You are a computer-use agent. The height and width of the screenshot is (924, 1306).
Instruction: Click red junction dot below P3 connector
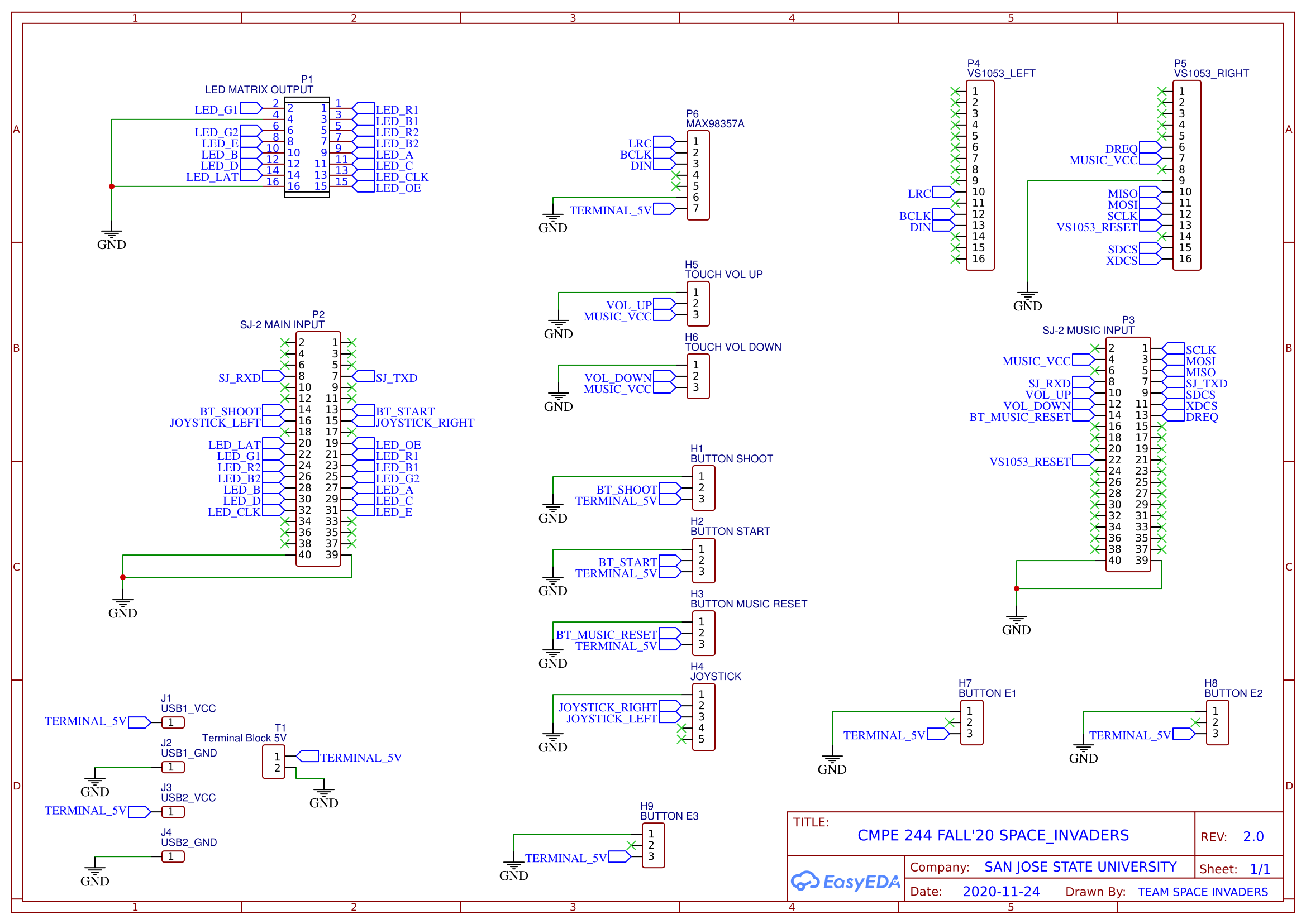click(1016, 589)
